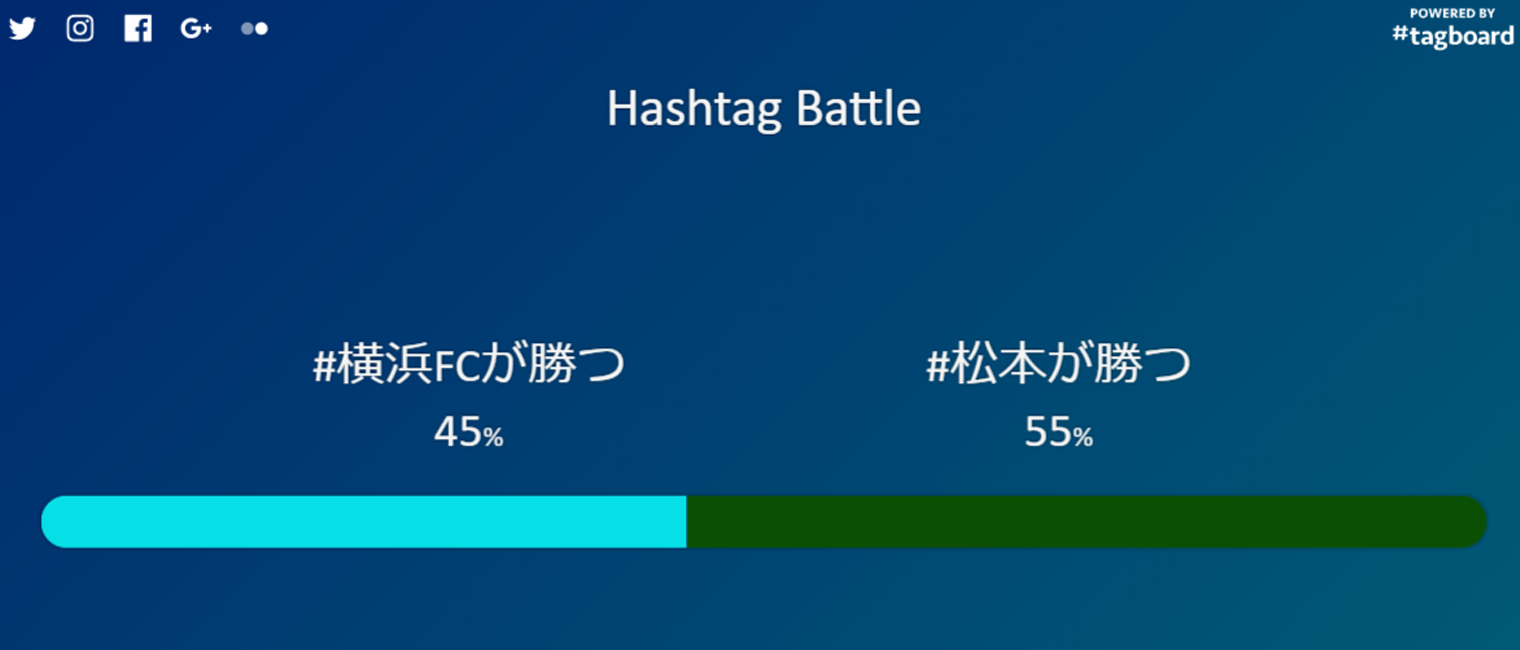Click the percent sign beside 45
This screenshot has width=1520, height=650.
[x=493, y=437]
